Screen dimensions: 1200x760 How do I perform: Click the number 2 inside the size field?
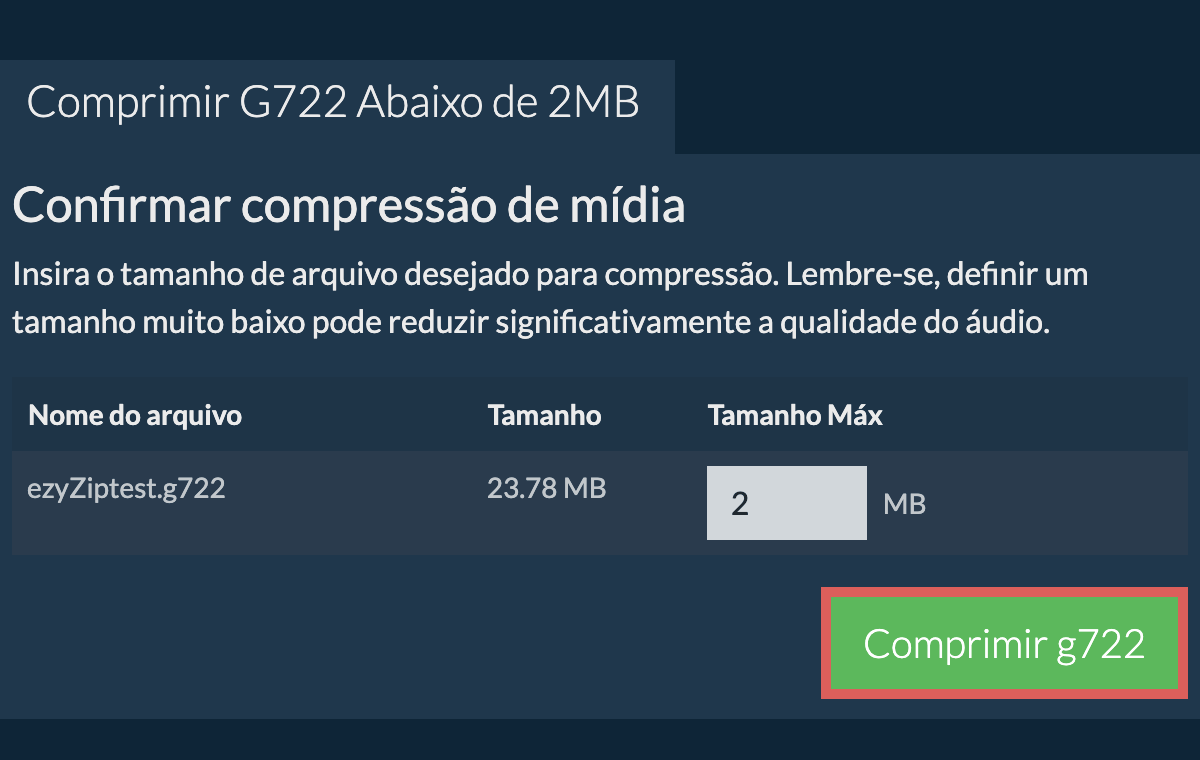pos(740,503)
